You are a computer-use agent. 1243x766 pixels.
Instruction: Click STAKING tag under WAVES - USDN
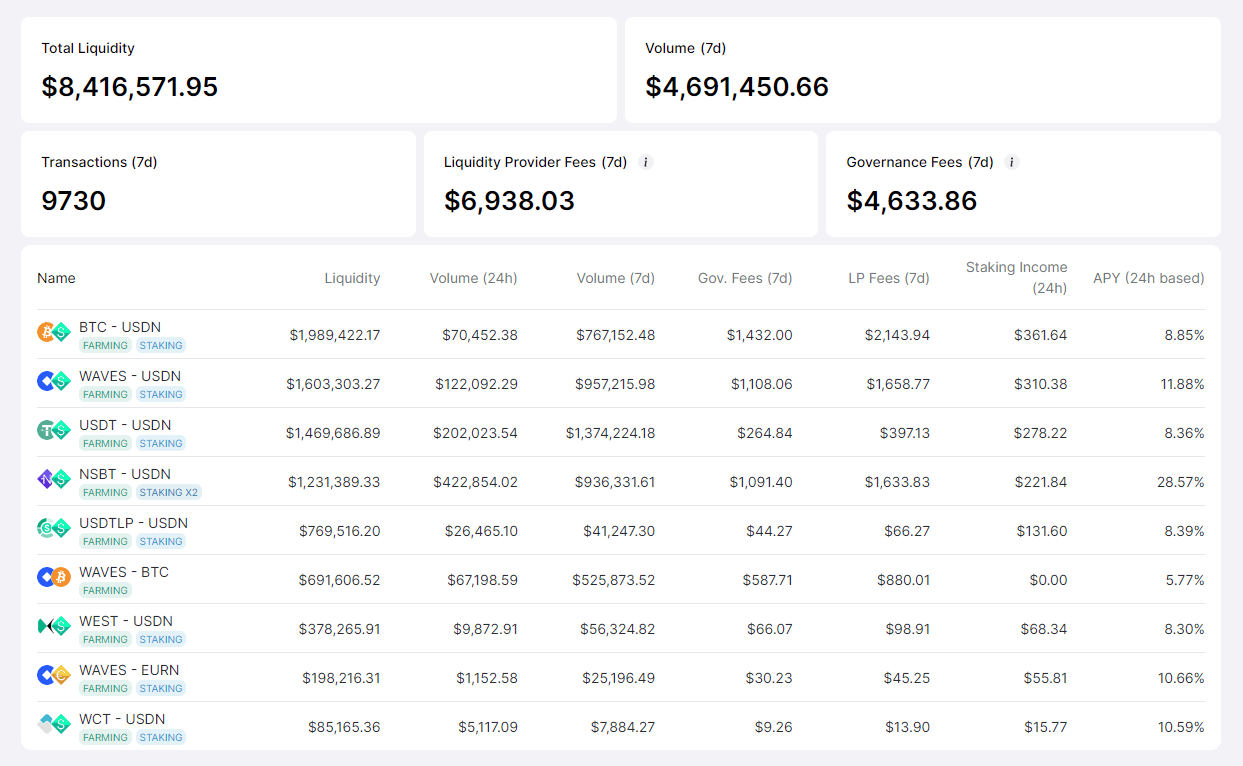pyautogui.click(x=161, y=394)
